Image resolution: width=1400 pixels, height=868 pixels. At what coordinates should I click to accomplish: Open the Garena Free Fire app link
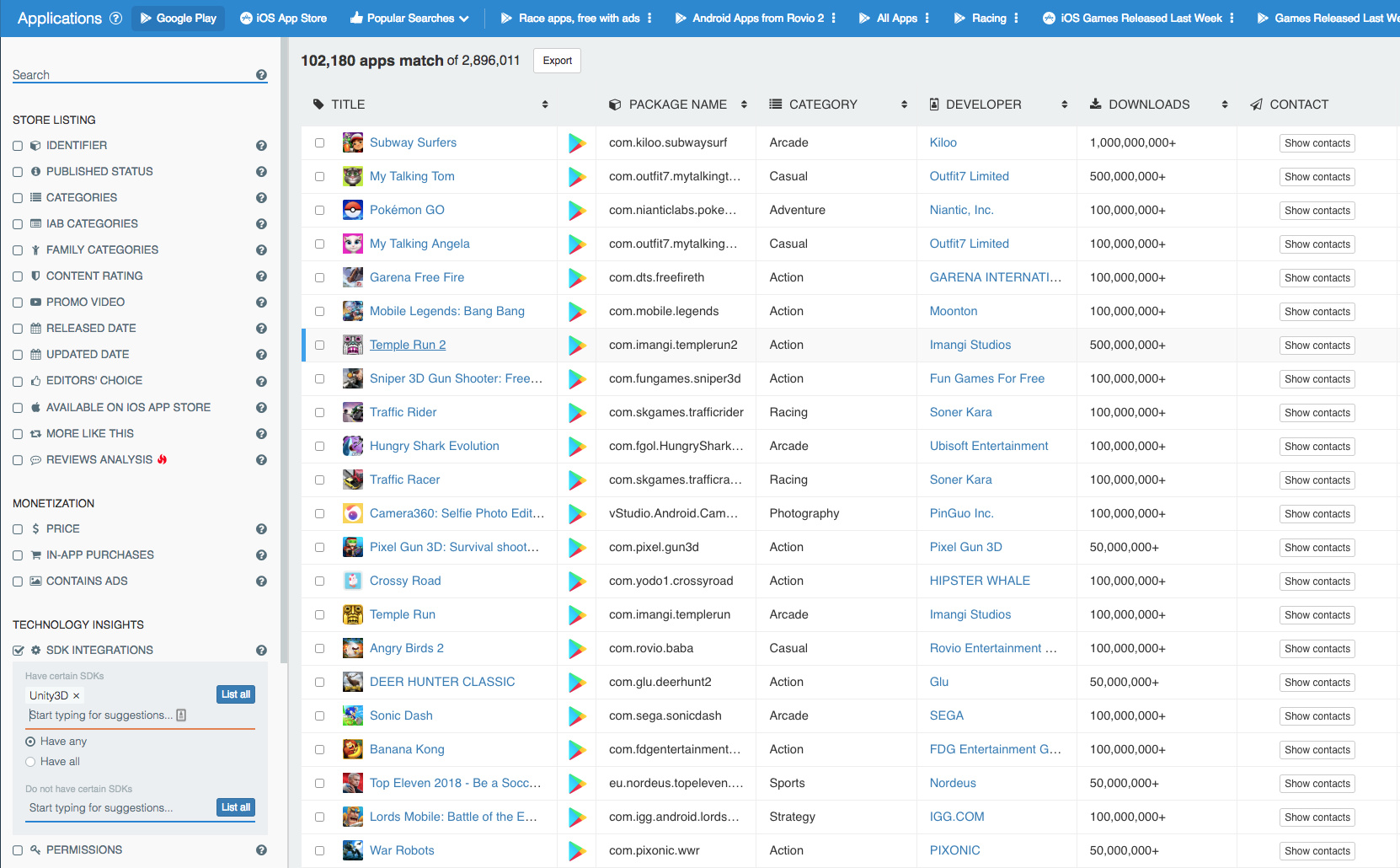click(417, 277)
